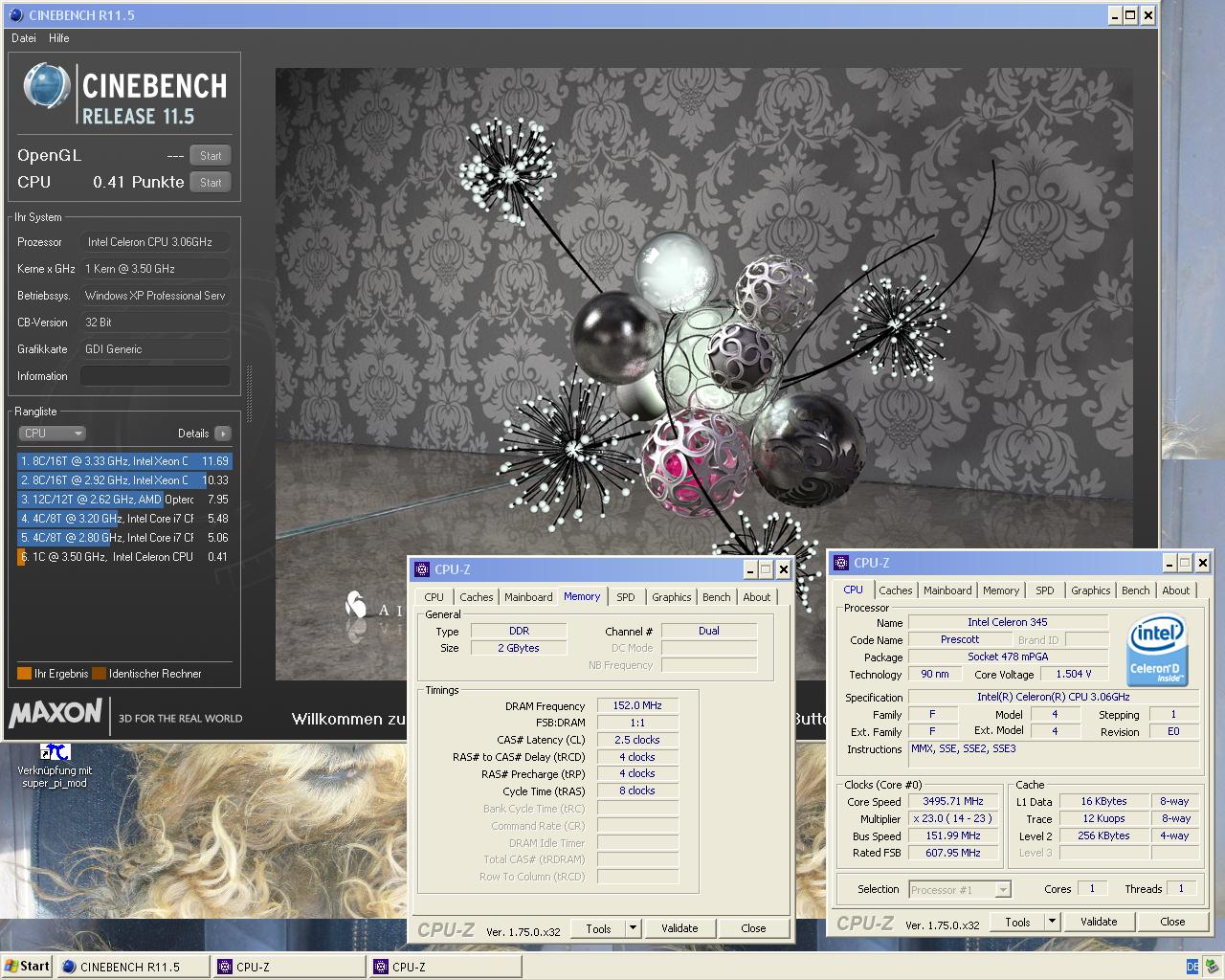
Task: Switch to CINEBENCH R11.5 taskbar item
Action: (133, 967)
